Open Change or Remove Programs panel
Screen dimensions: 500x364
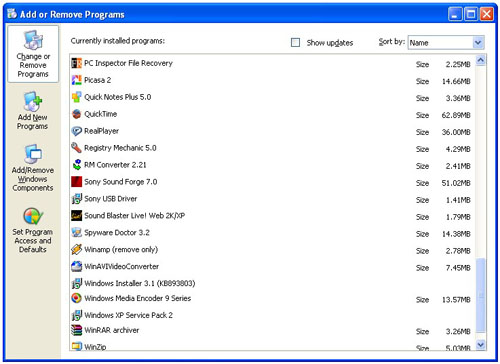point(33,54)
